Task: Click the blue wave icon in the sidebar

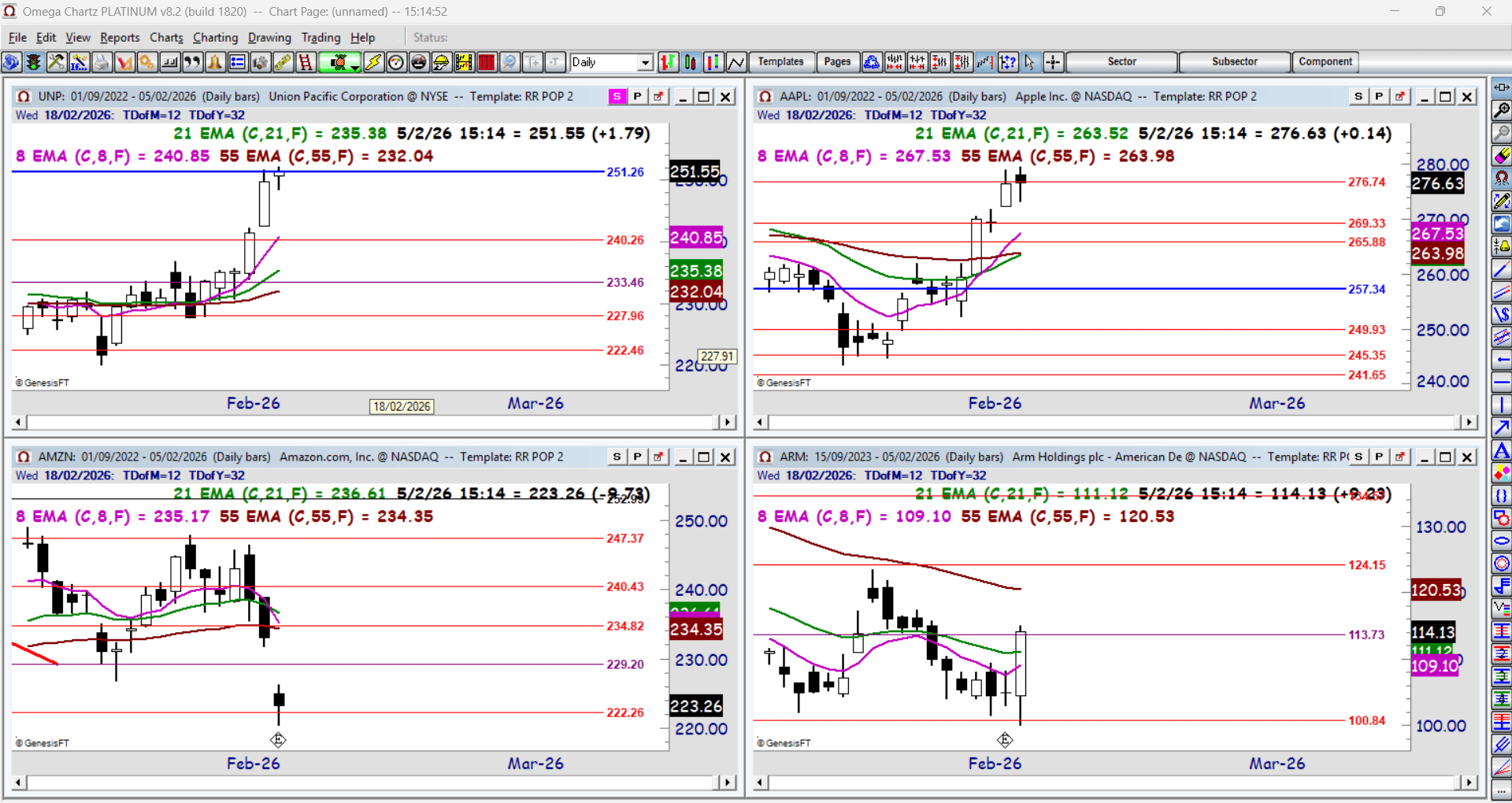Action: pyautogui.click(x=1502, y=224)
